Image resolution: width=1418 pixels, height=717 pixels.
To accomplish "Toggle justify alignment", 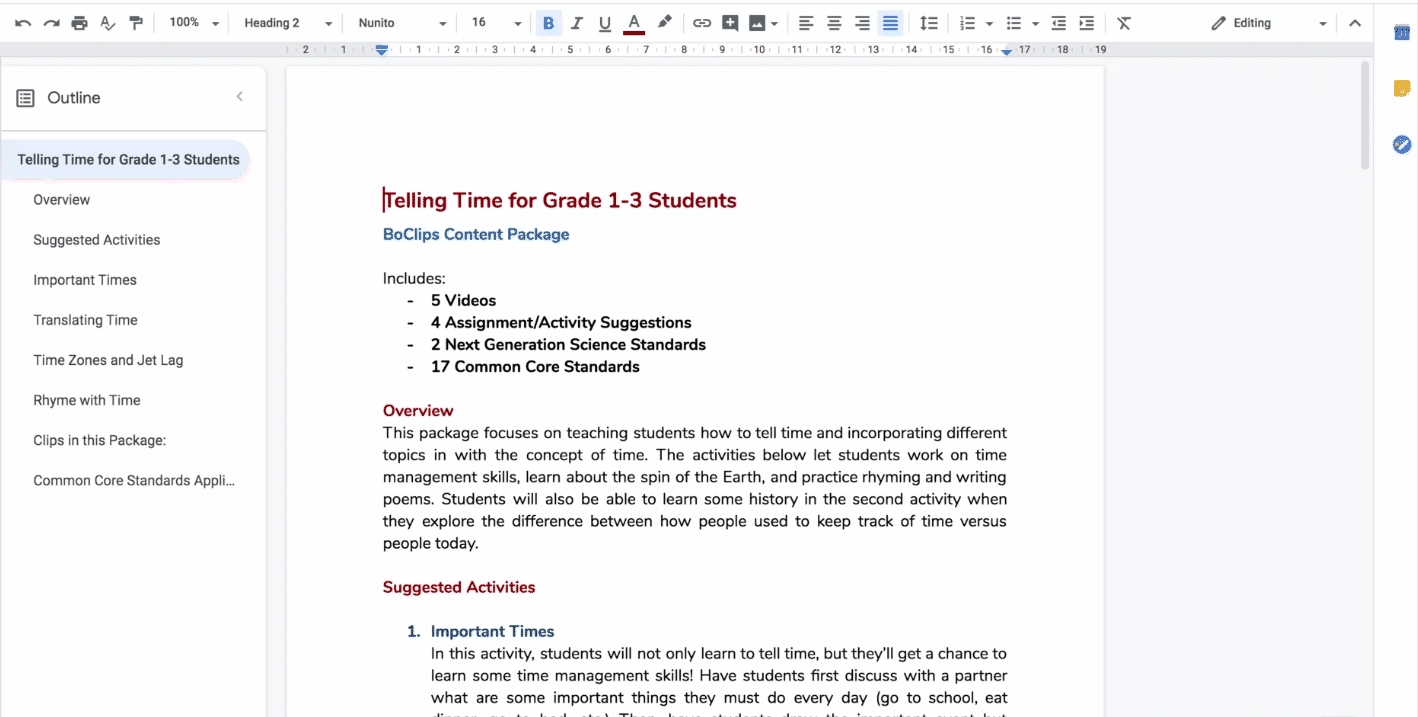I will 890,23.
